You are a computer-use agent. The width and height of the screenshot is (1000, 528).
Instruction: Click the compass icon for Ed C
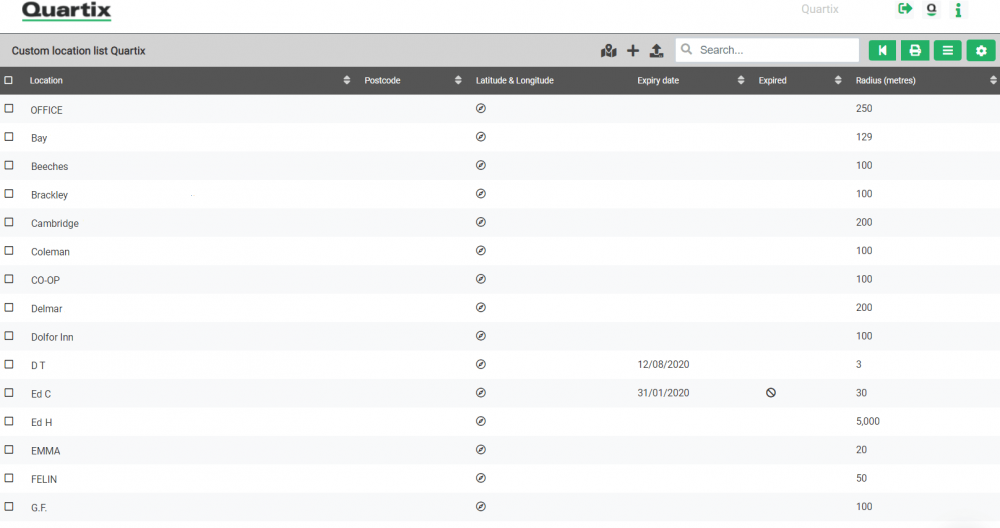click(481, 393)
